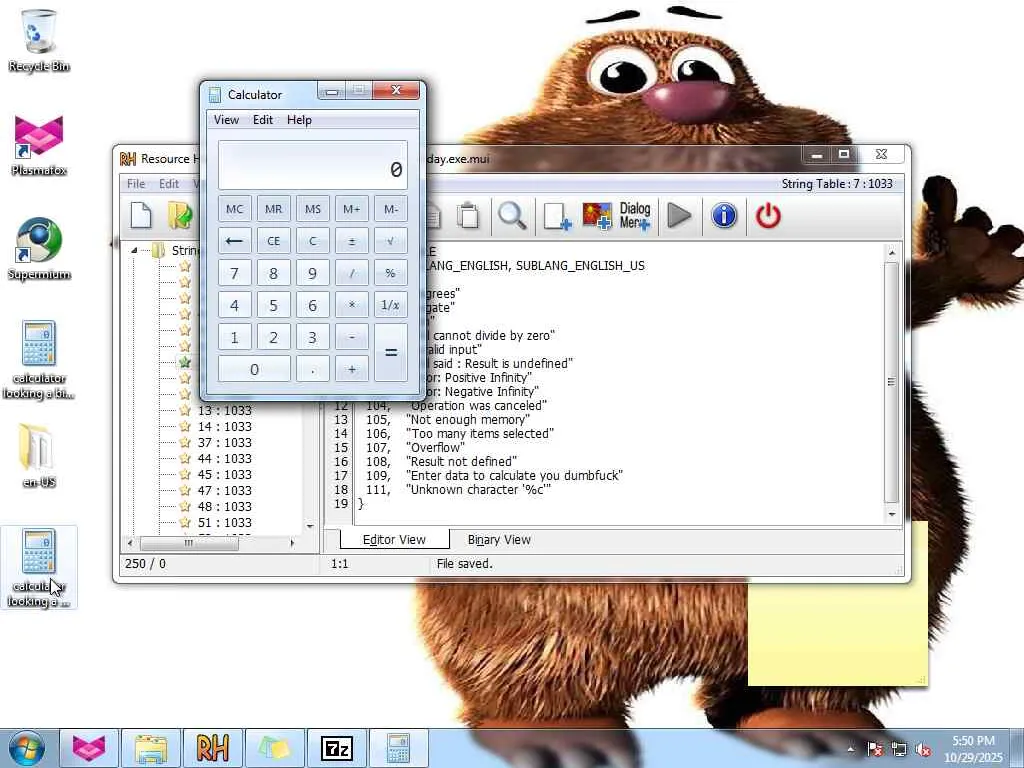Image resolution: width=1024 pixels, height=768 pixels.
Task: Click the editor vertical scrollbar thumb
Action: (891, 382)
